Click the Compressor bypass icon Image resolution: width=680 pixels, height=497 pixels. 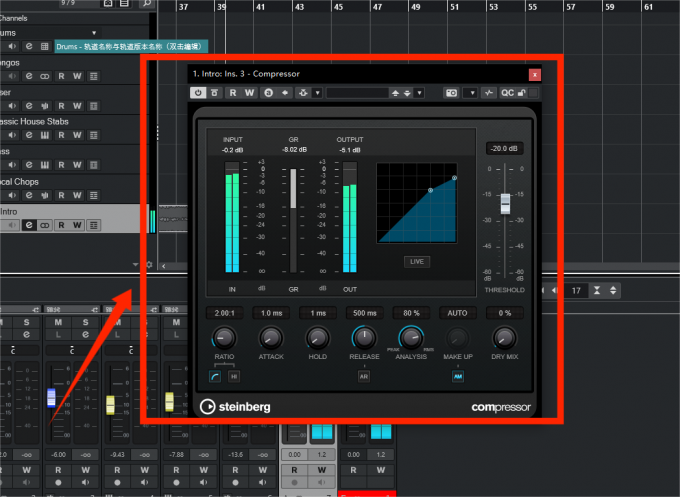[214, 93]
